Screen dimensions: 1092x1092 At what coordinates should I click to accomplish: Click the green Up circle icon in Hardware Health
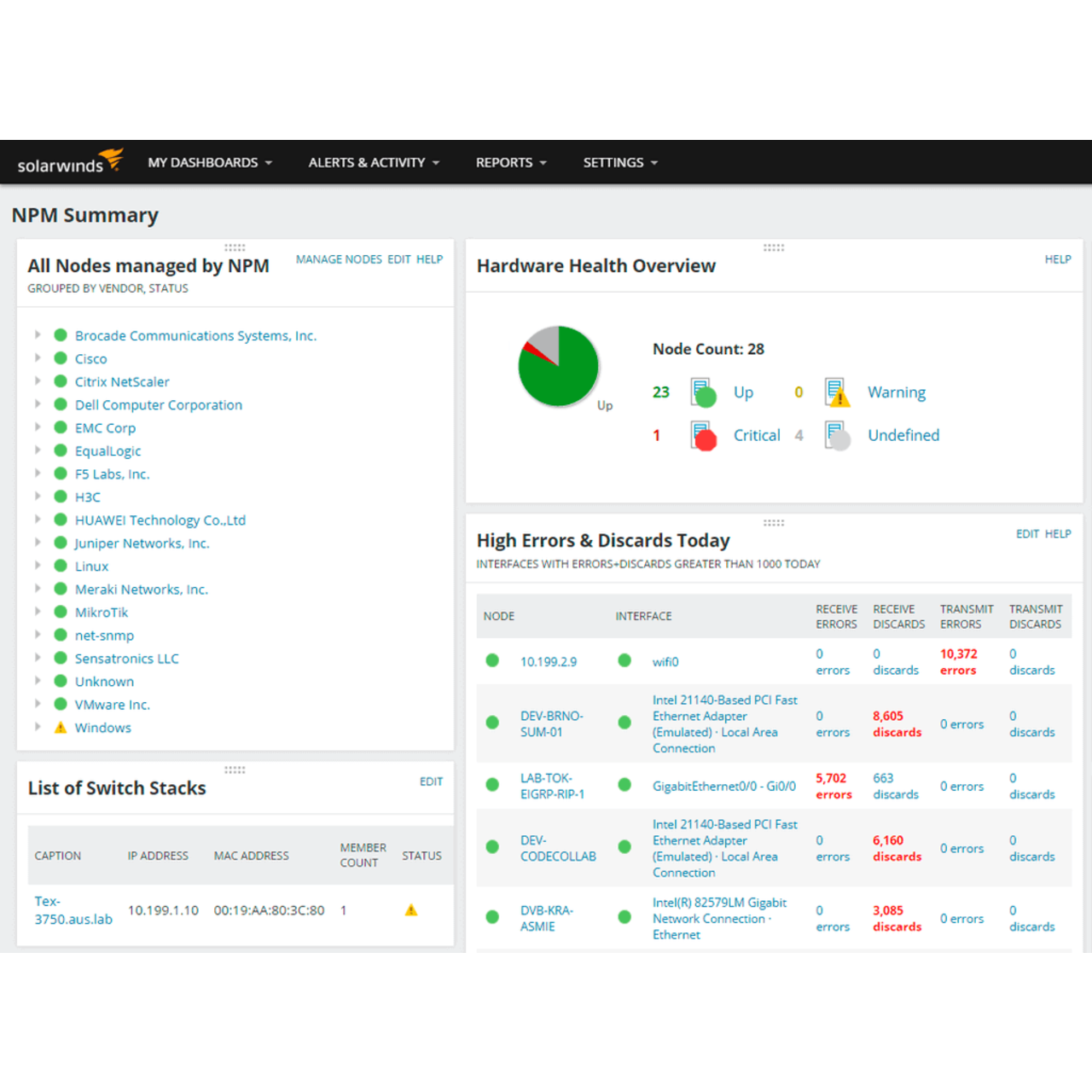703,395
